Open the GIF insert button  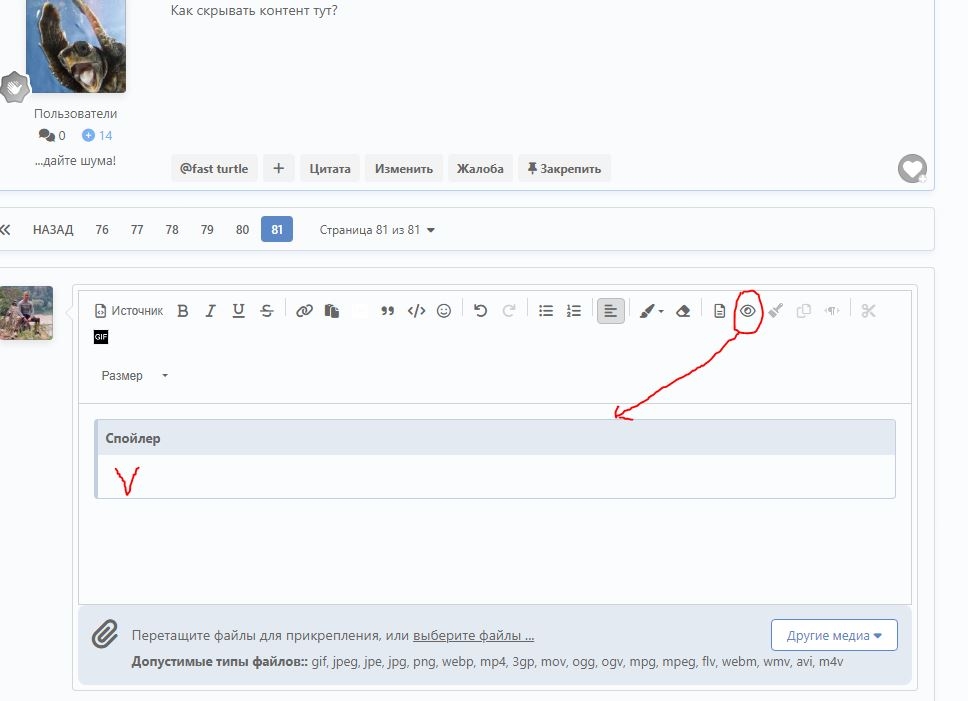pos(101,337)
